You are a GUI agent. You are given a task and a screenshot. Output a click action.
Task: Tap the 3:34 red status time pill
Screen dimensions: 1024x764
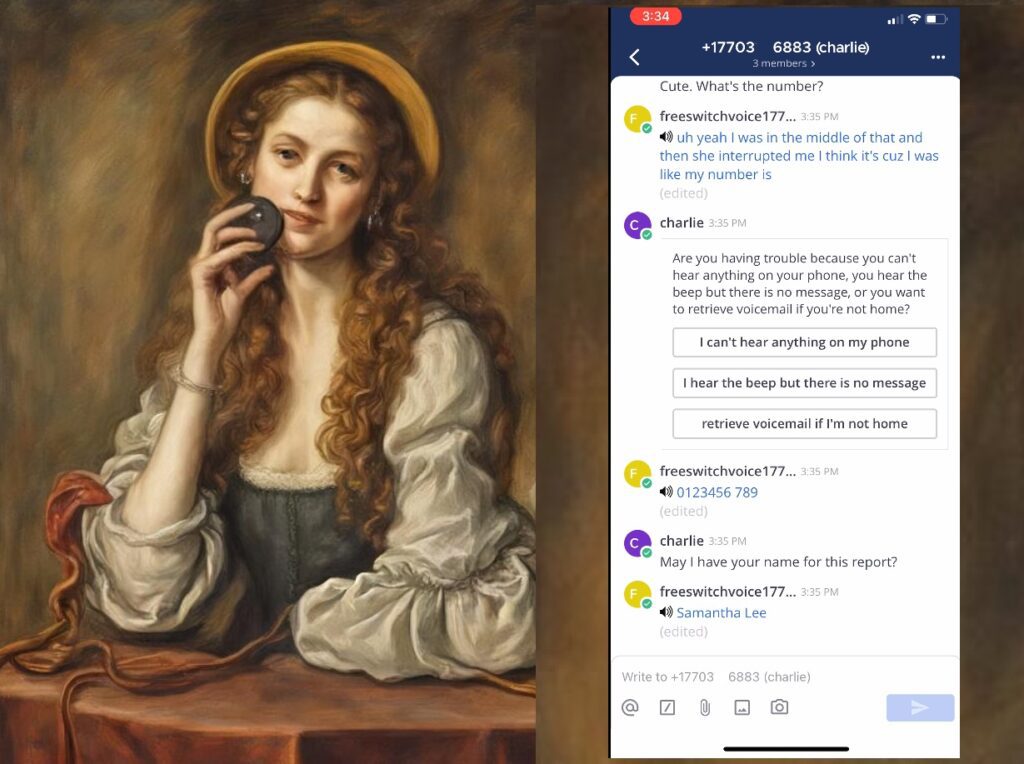(656, 17)
